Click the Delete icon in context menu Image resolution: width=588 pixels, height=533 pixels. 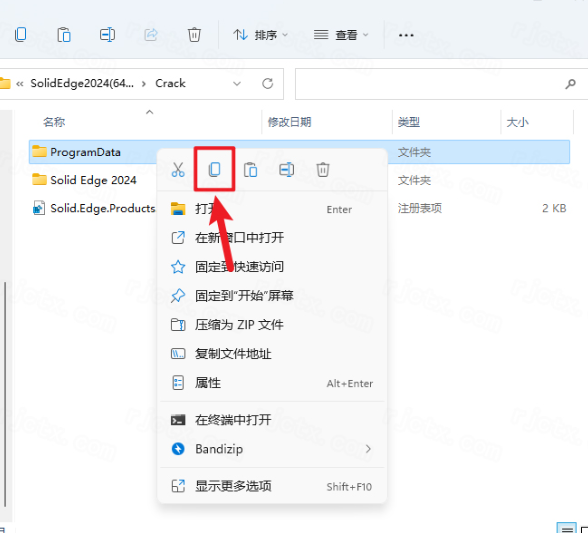point(323,170)
